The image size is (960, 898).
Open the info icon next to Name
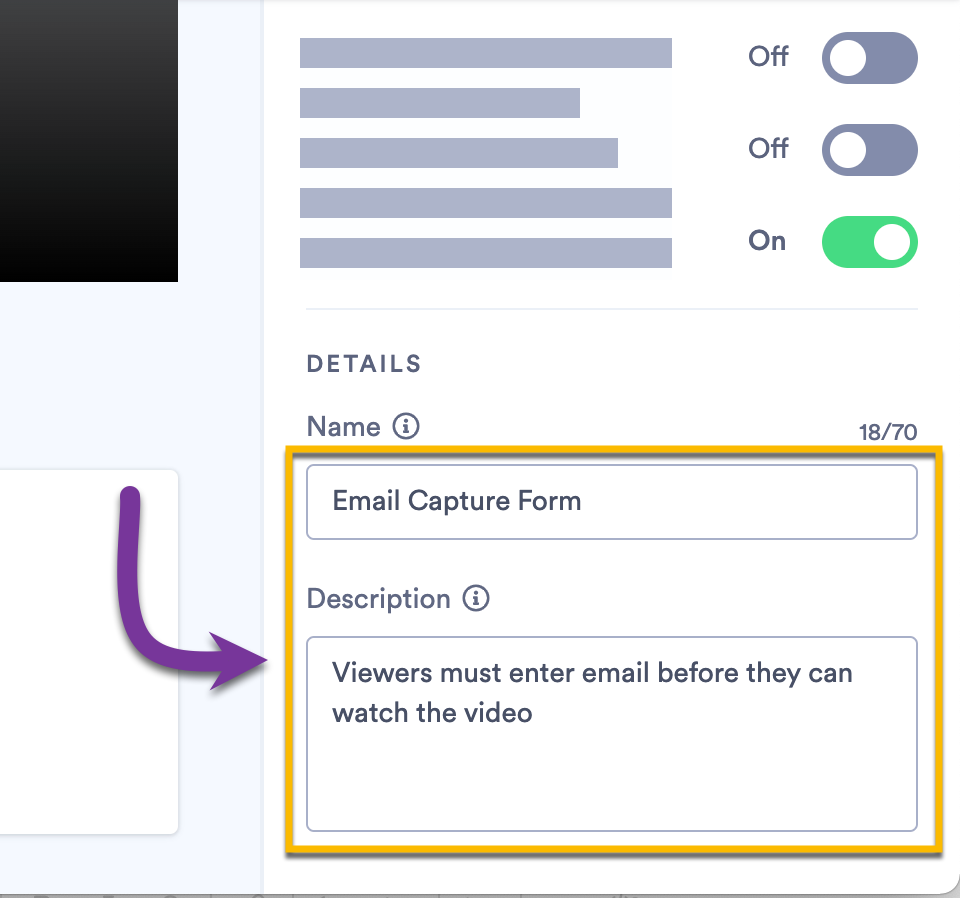tap(406, 425)
